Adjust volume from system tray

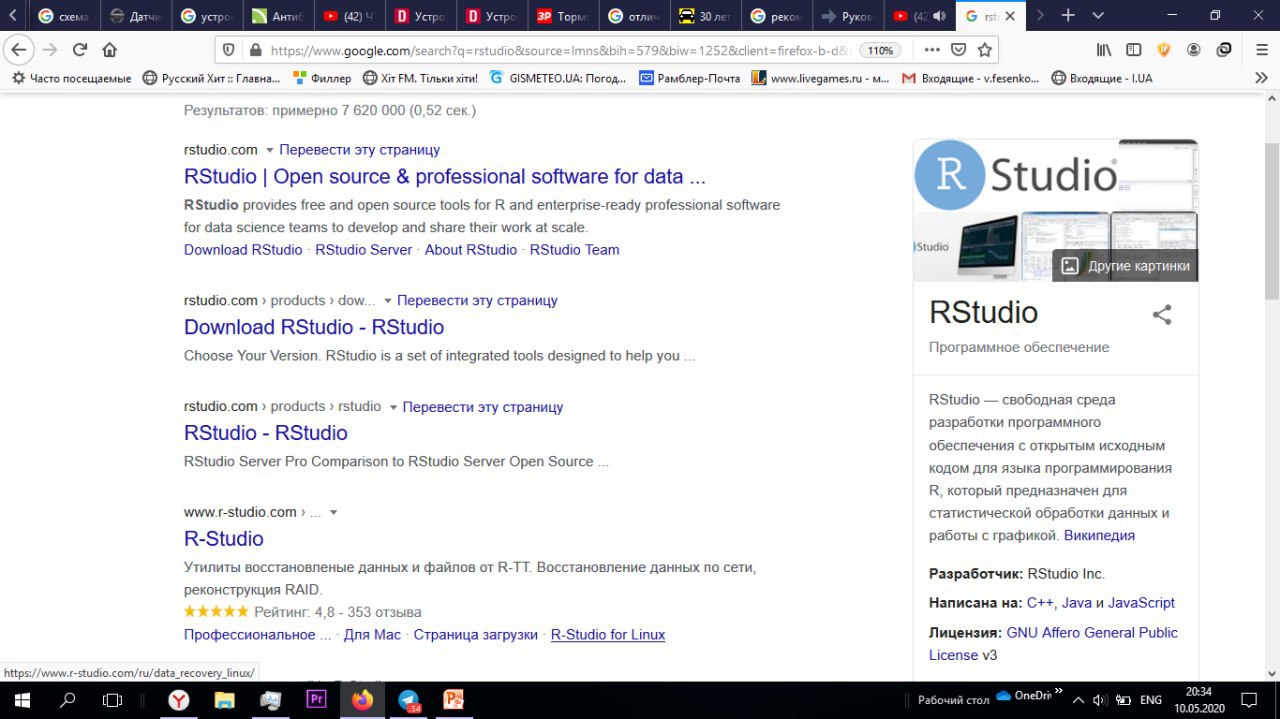tap(1098, 700)
